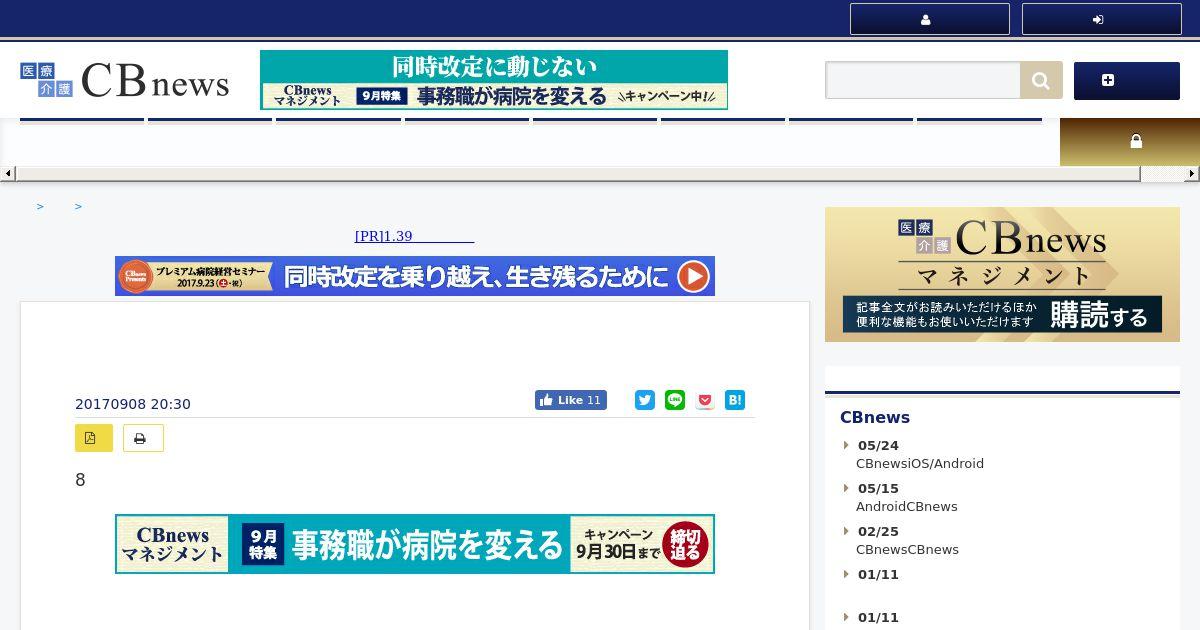
Task: Click the first breadcrumb arrow link
Action: point(40,206)
